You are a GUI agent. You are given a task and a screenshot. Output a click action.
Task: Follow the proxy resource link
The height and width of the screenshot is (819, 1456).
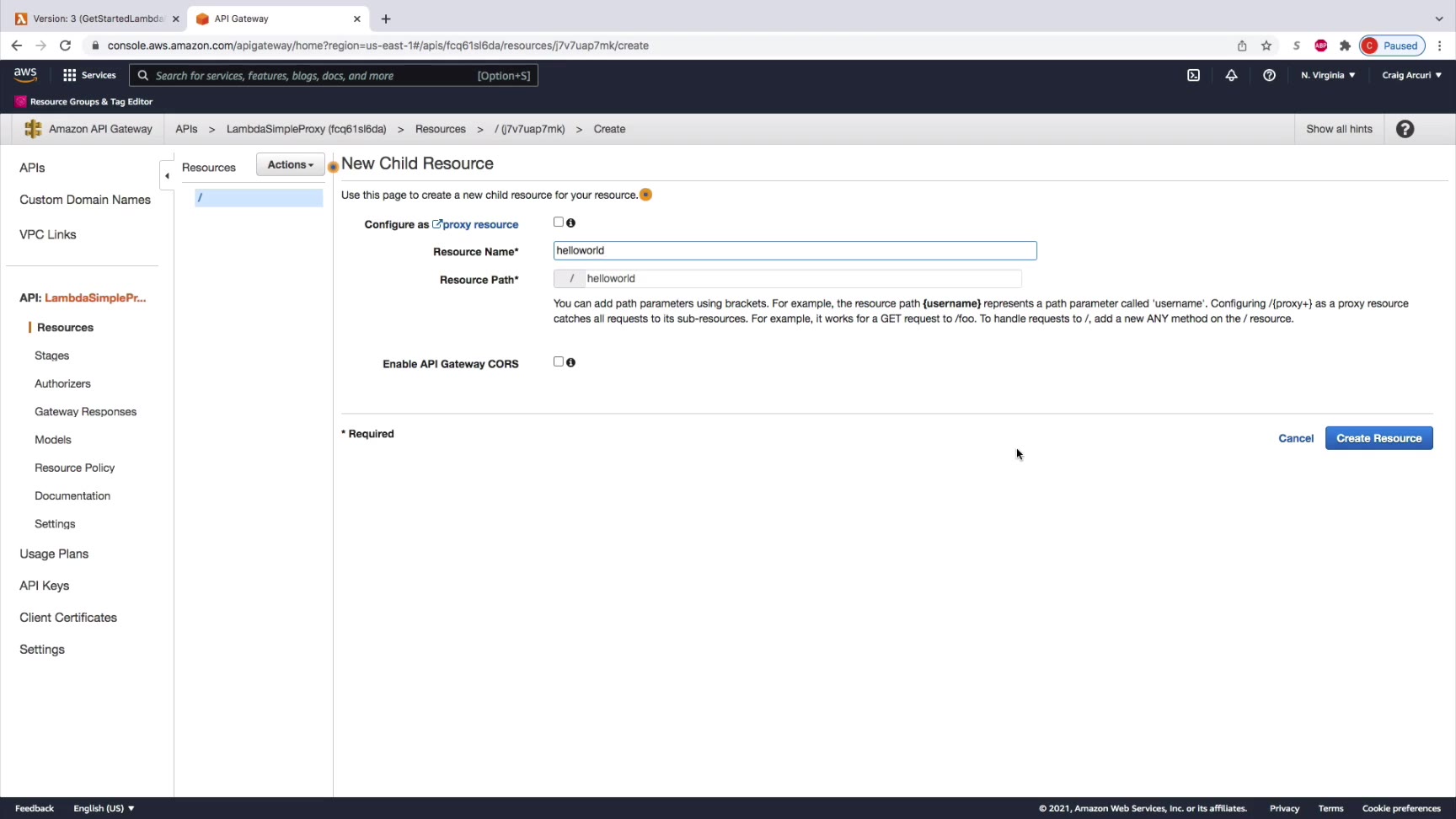[475, 224]
